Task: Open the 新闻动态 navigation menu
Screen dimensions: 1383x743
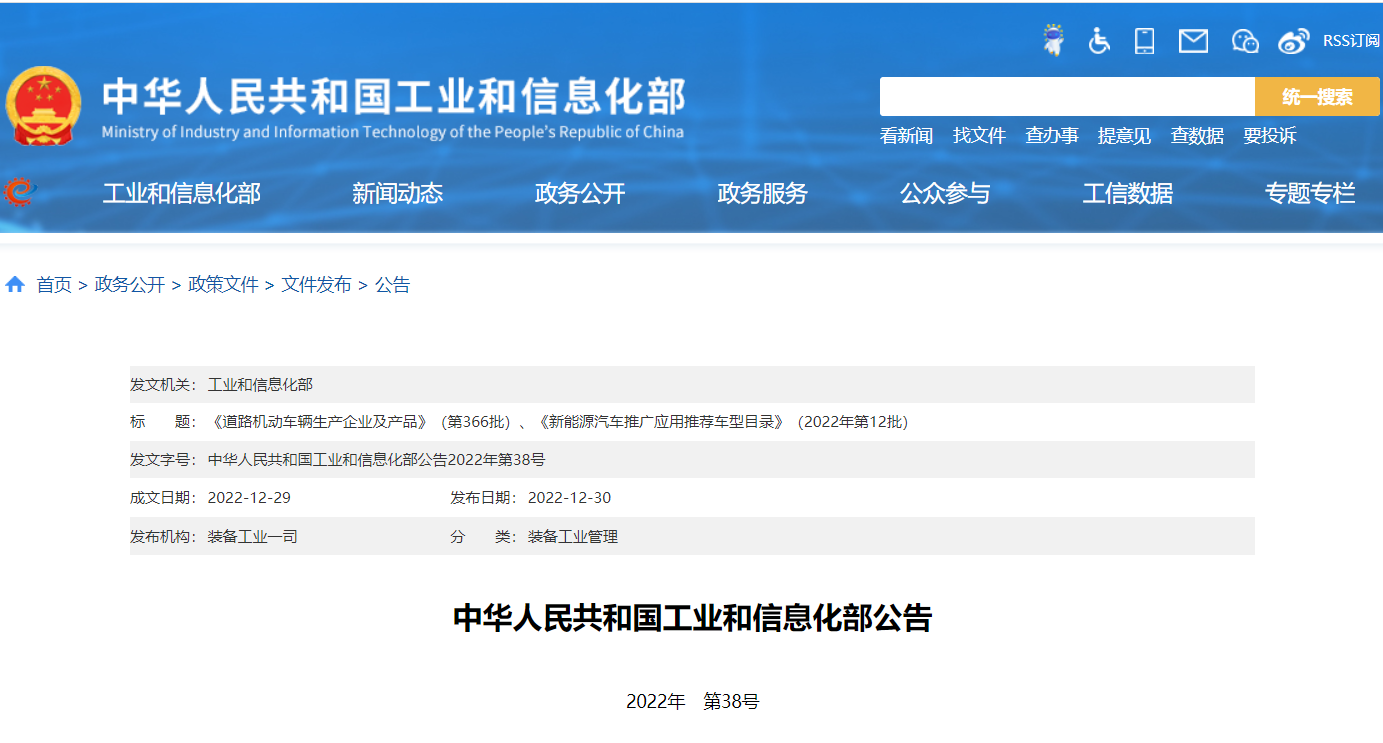Action: 397,194
